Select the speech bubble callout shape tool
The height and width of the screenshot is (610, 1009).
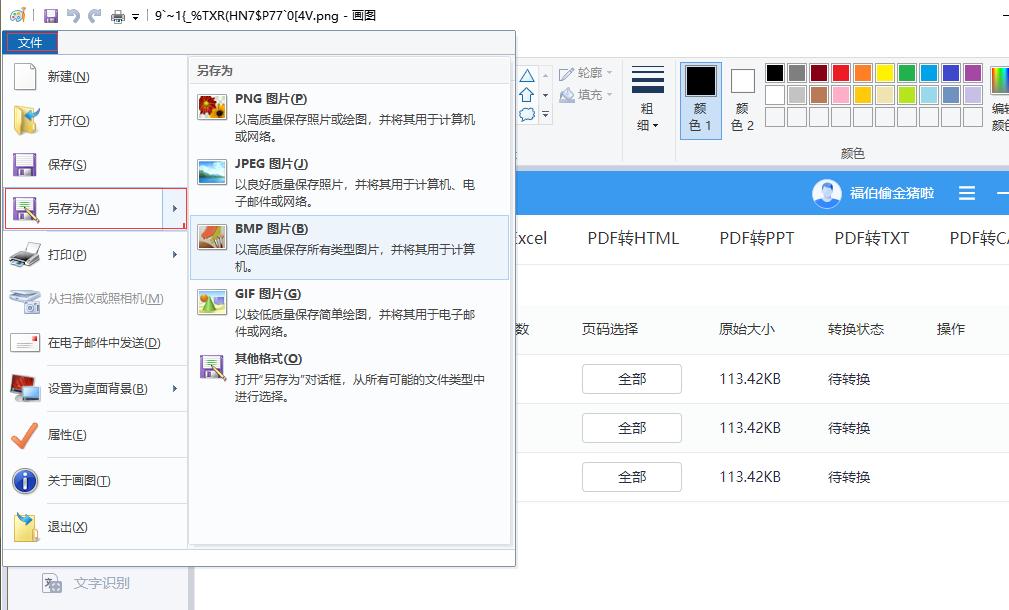(529, 113)
